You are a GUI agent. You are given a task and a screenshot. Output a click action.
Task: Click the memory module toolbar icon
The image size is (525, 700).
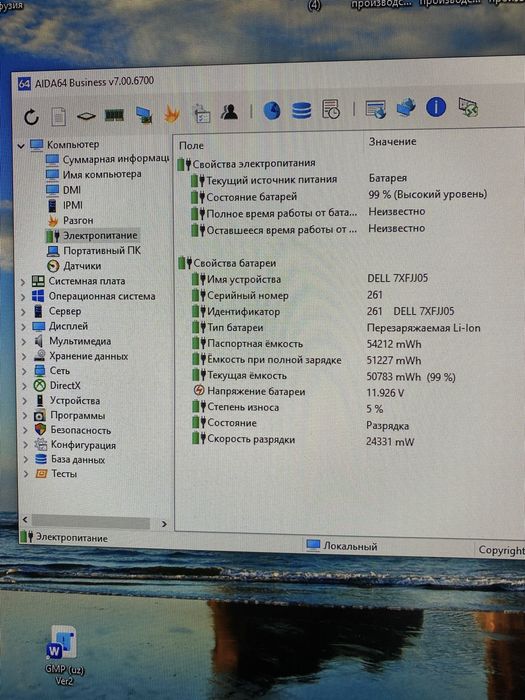[114, 115]
